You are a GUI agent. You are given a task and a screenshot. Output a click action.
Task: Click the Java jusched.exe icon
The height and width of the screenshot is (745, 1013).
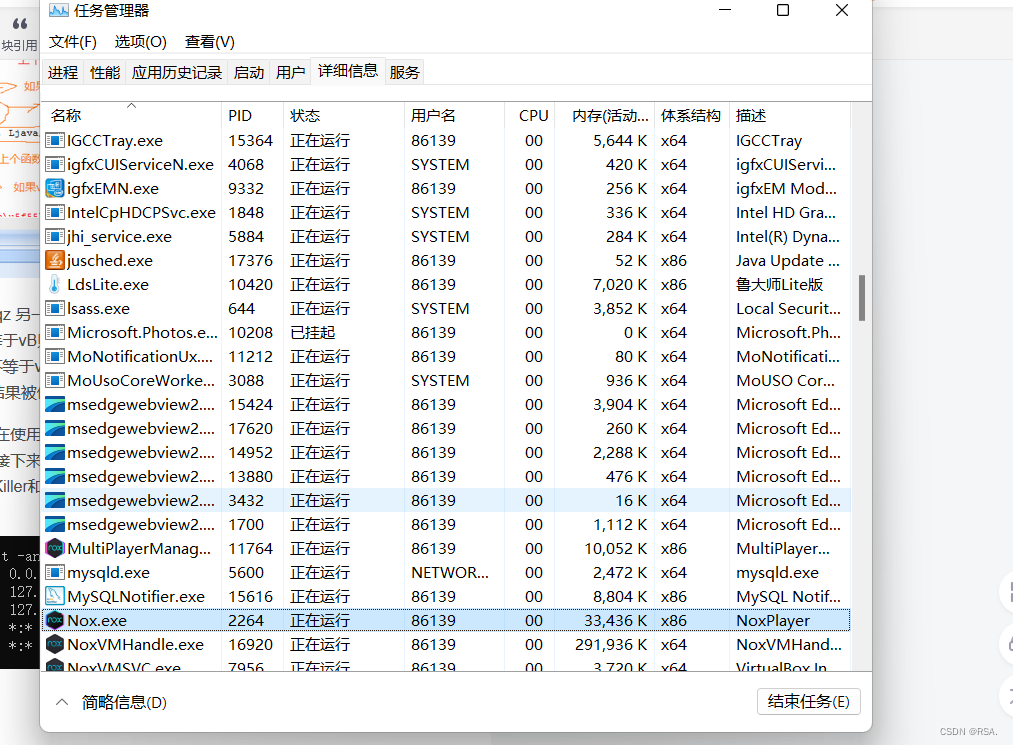tap(55, 260)
